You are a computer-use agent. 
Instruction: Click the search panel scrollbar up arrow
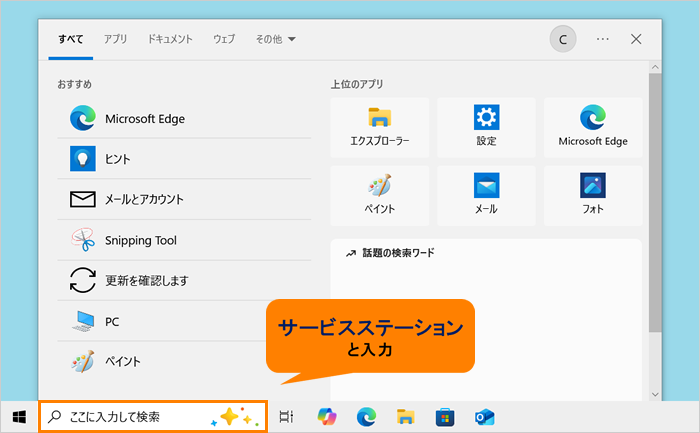(655, 67)
